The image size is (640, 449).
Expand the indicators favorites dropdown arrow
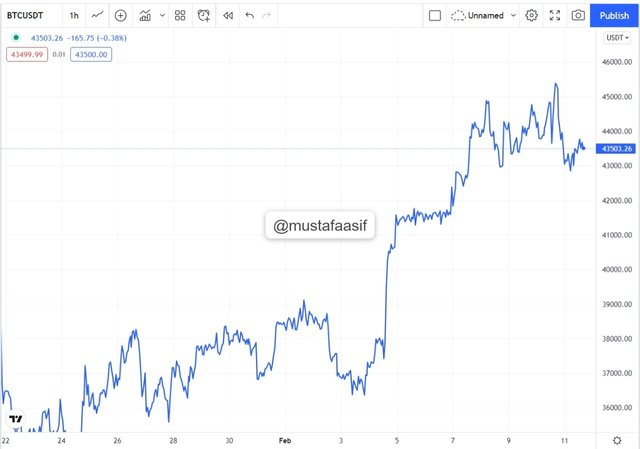tap(162, 16)
